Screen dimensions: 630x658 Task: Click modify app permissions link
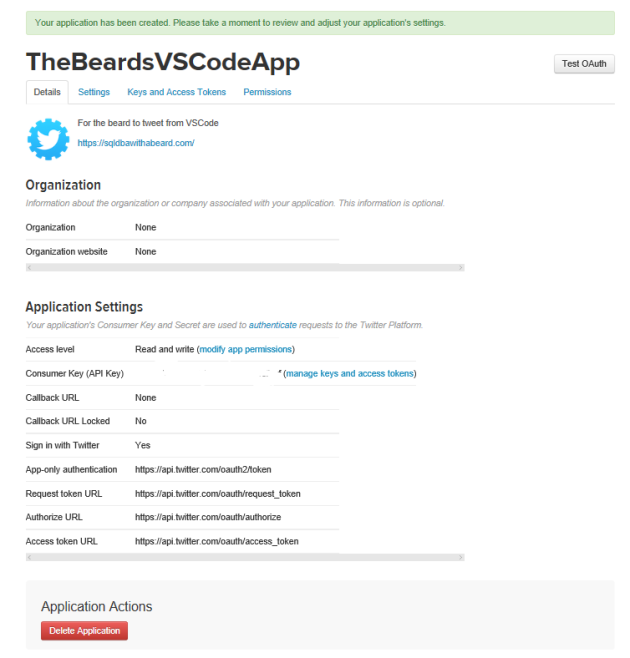pos(245,349)
